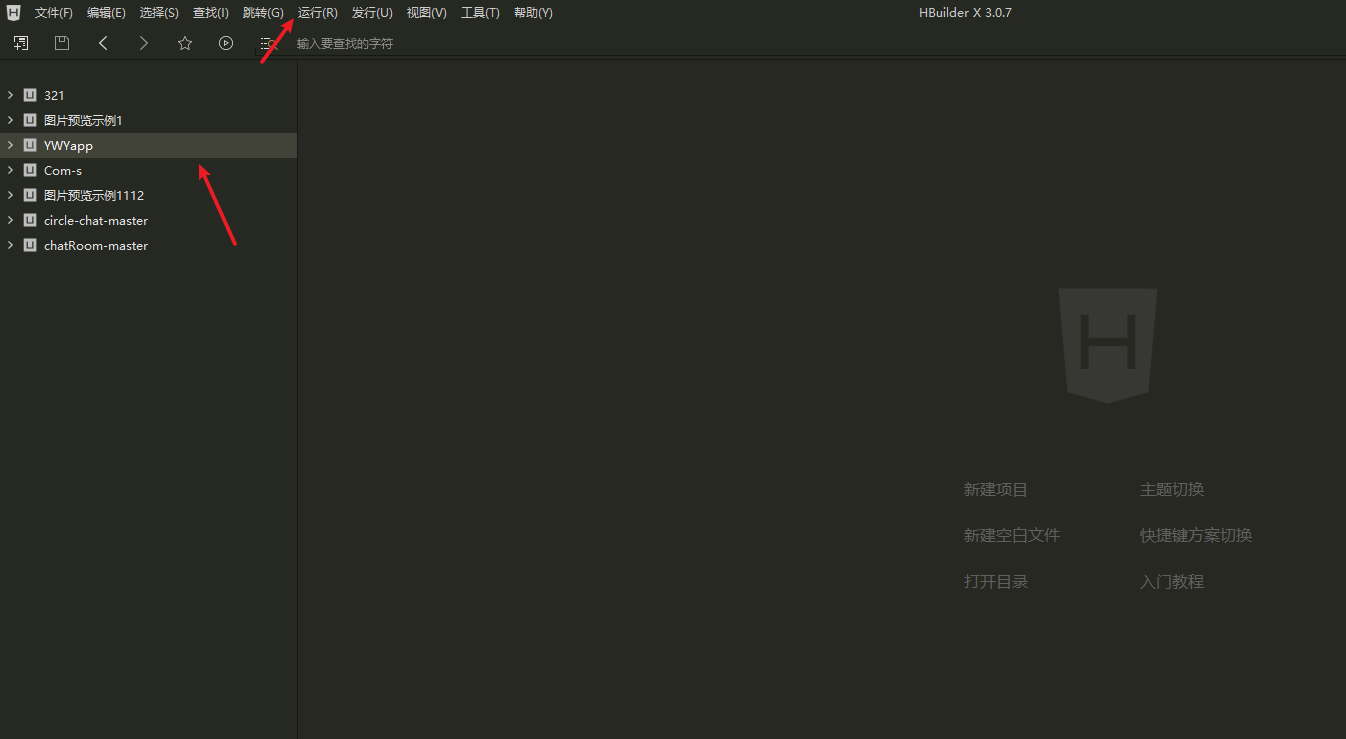Open the 视图(V) menu
1346x739 pixels.
(427, 13)
